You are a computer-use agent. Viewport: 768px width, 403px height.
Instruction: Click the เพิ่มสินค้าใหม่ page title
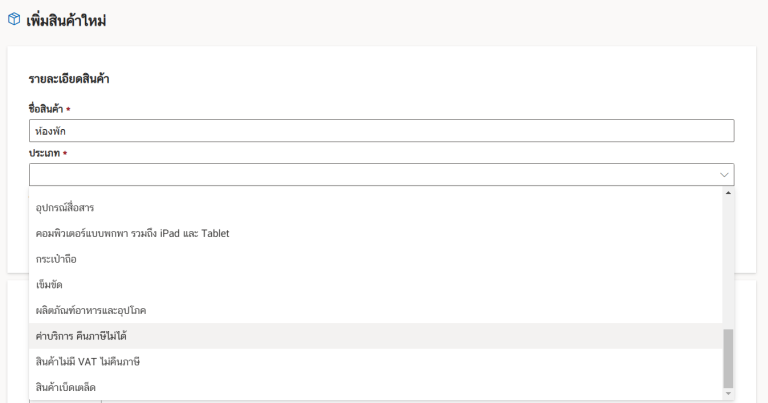67,20
